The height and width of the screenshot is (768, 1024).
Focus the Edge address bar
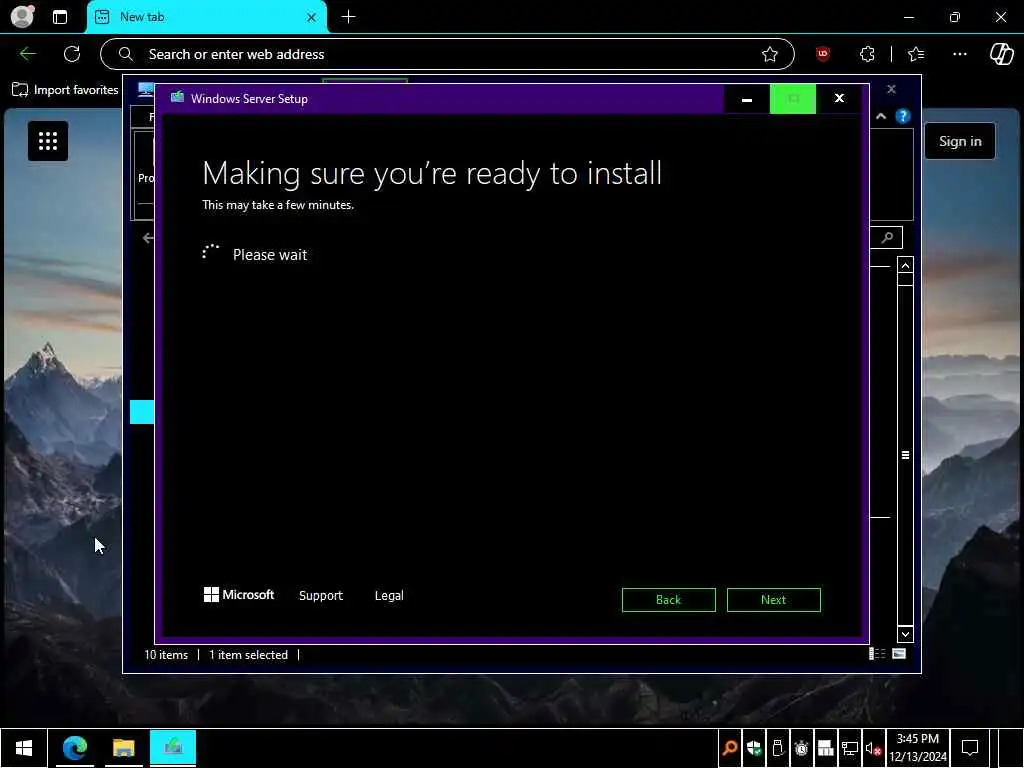(x=447, y=54)
